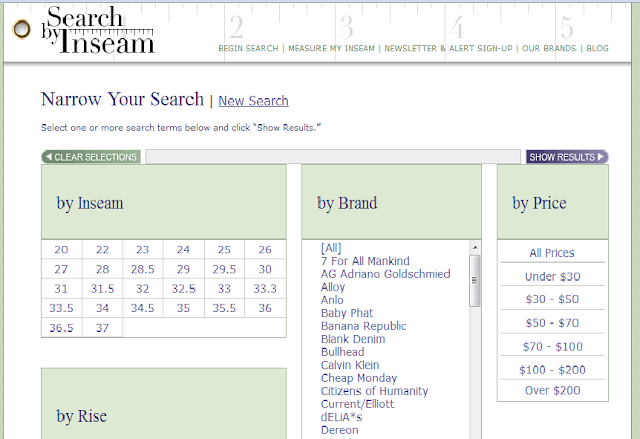
Task: Click the brand list scroll-up arrow
Action: [x=475, y=247]
